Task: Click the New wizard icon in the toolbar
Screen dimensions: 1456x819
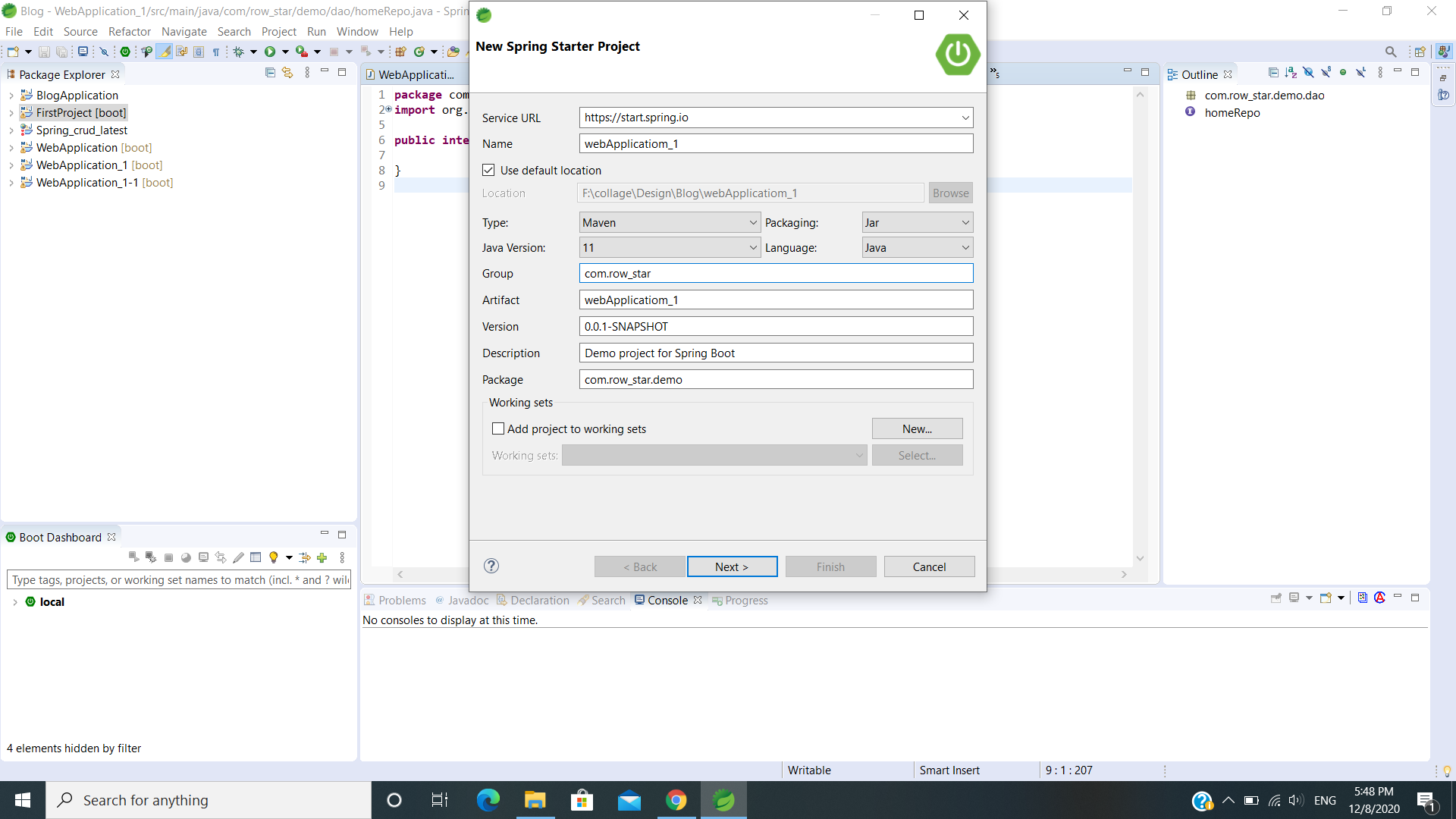Action: (x=14, y=51)
